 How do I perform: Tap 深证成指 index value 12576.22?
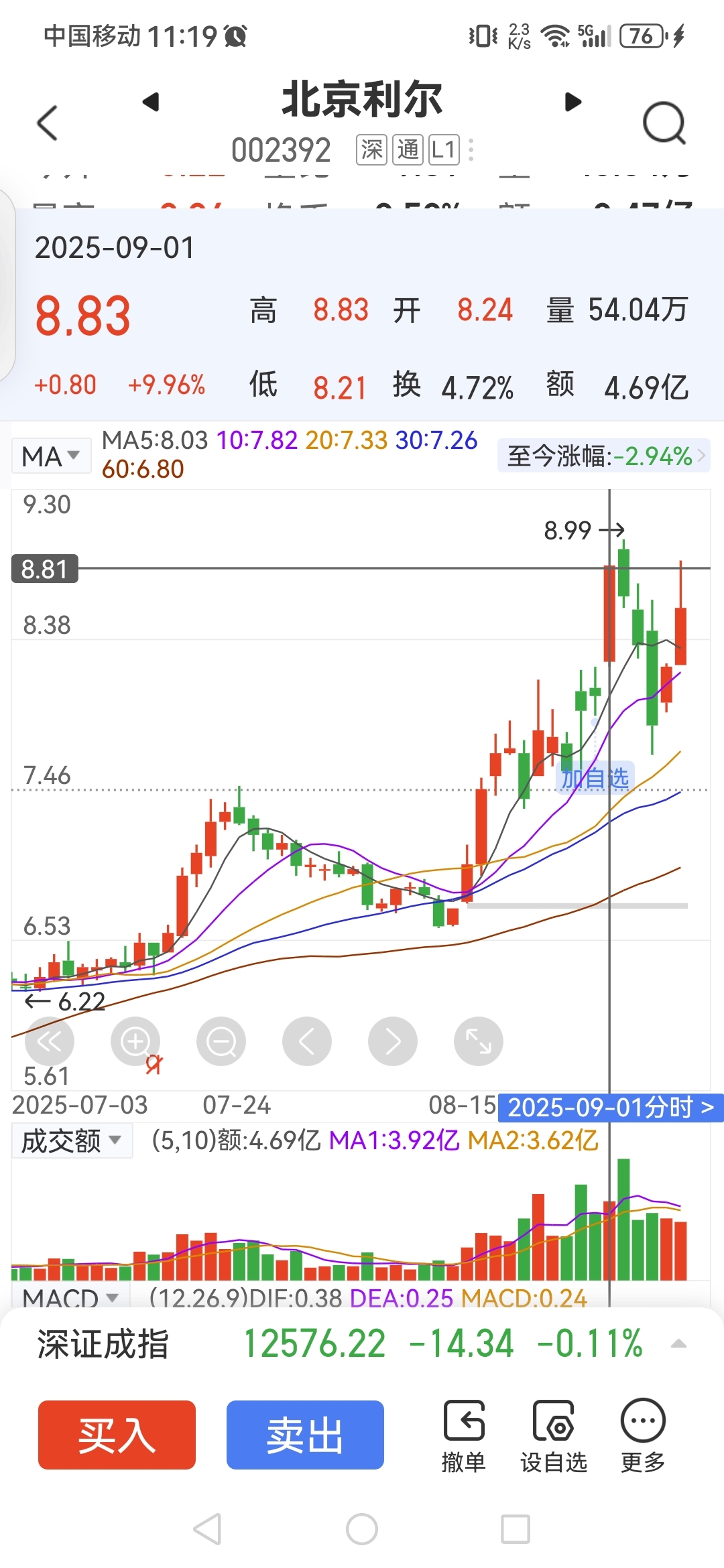point(314,1344)
